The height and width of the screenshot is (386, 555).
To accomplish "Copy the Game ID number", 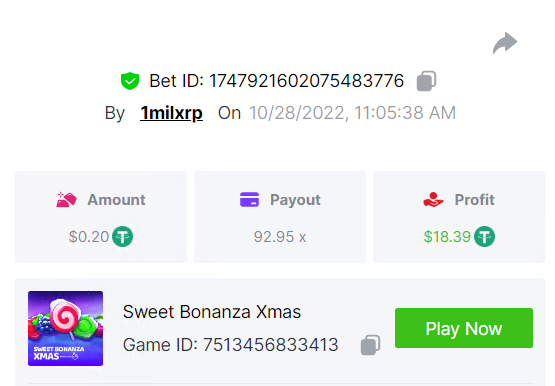I will (370, 345).
